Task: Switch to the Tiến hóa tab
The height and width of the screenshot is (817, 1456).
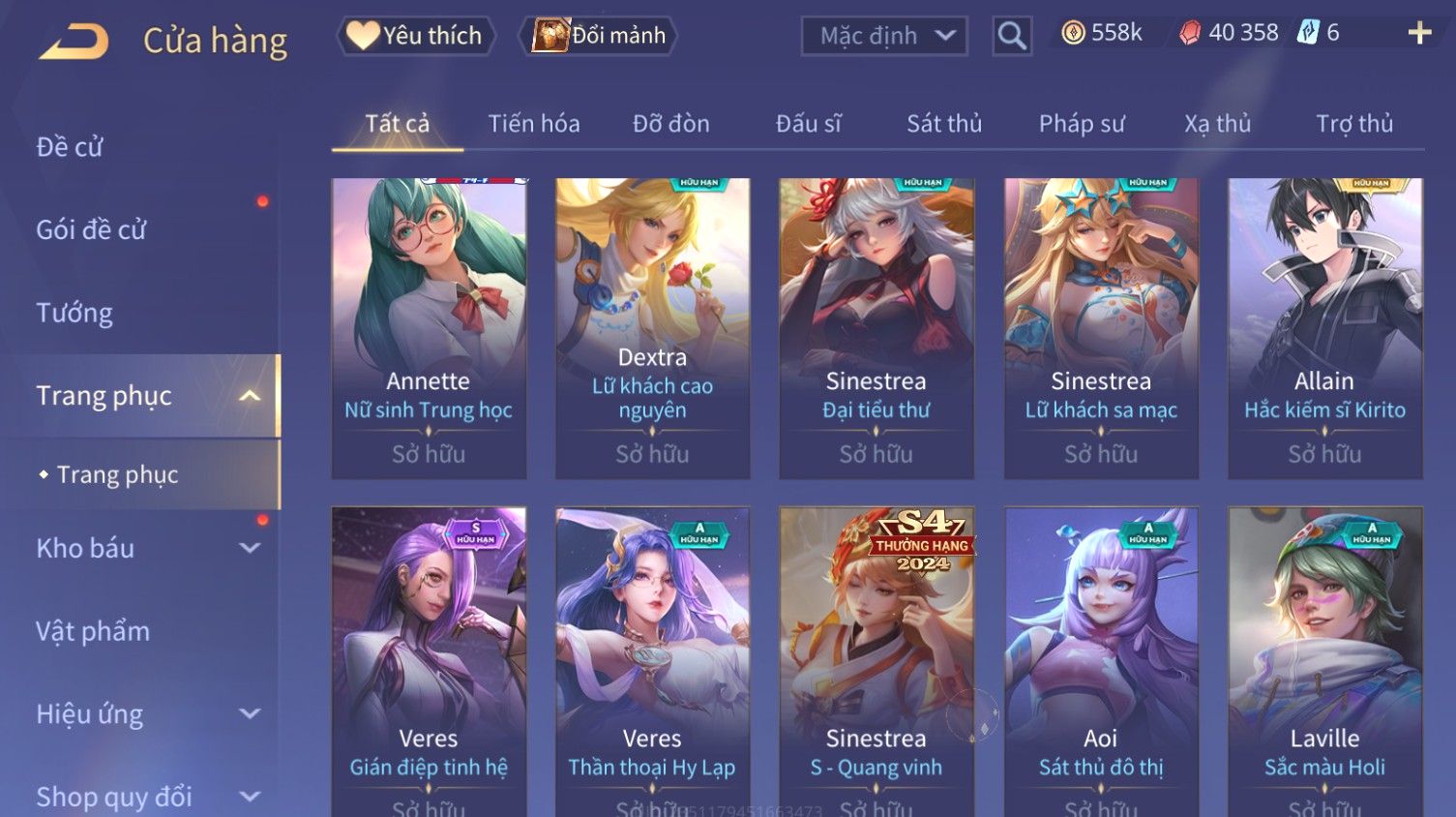Action: point(534,124)
